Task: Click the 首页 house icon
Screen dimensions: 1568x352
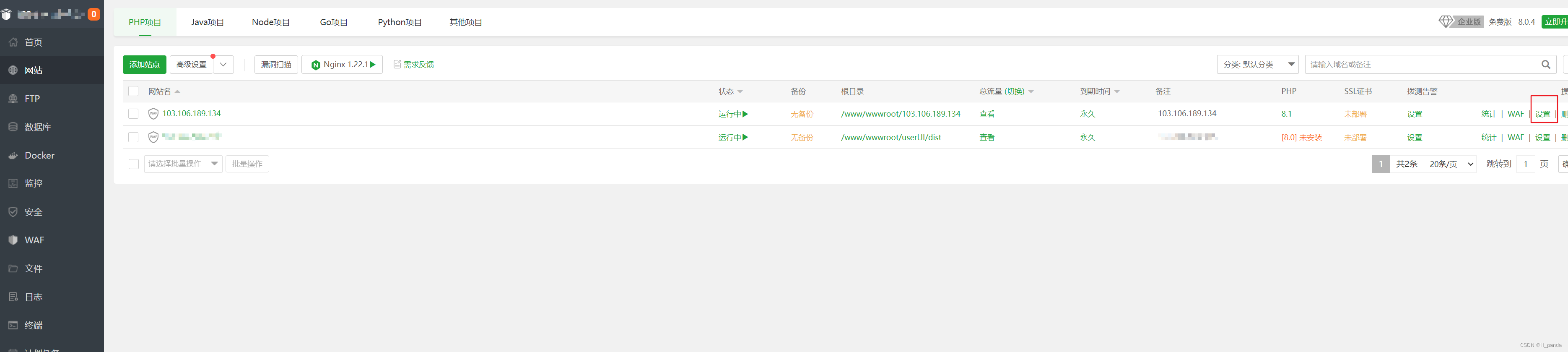Action: 13,42
